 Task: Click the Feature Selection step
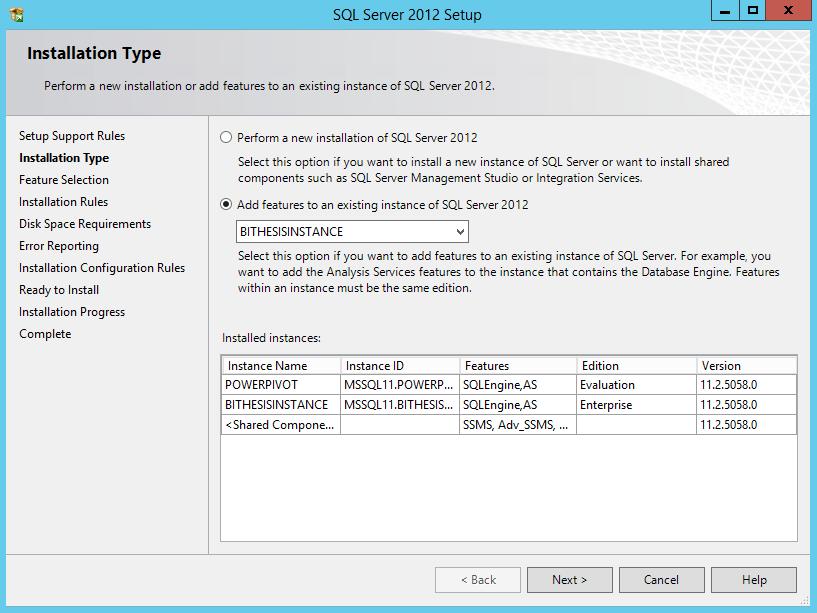click(64, 180)
